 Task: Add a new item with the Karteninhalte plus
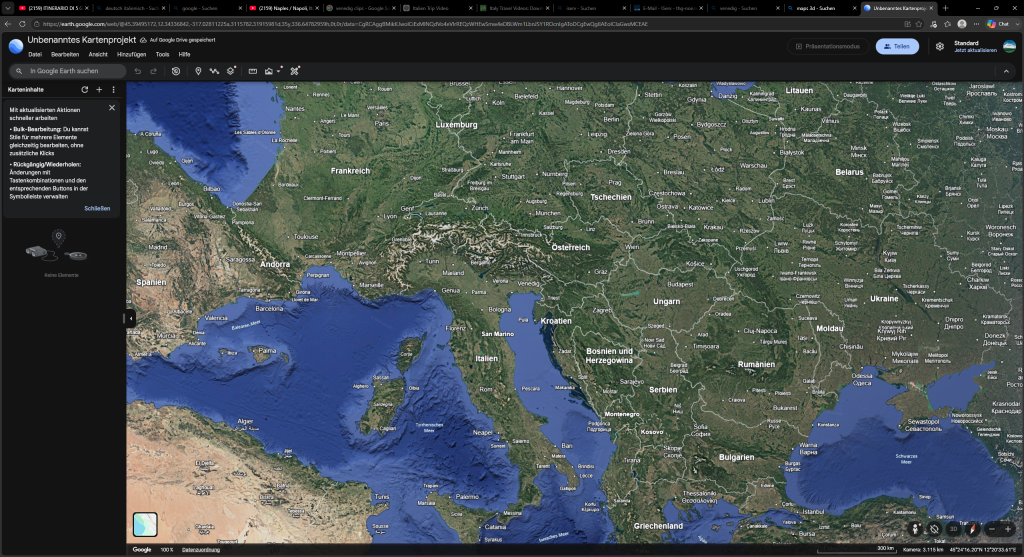point(99,89)
